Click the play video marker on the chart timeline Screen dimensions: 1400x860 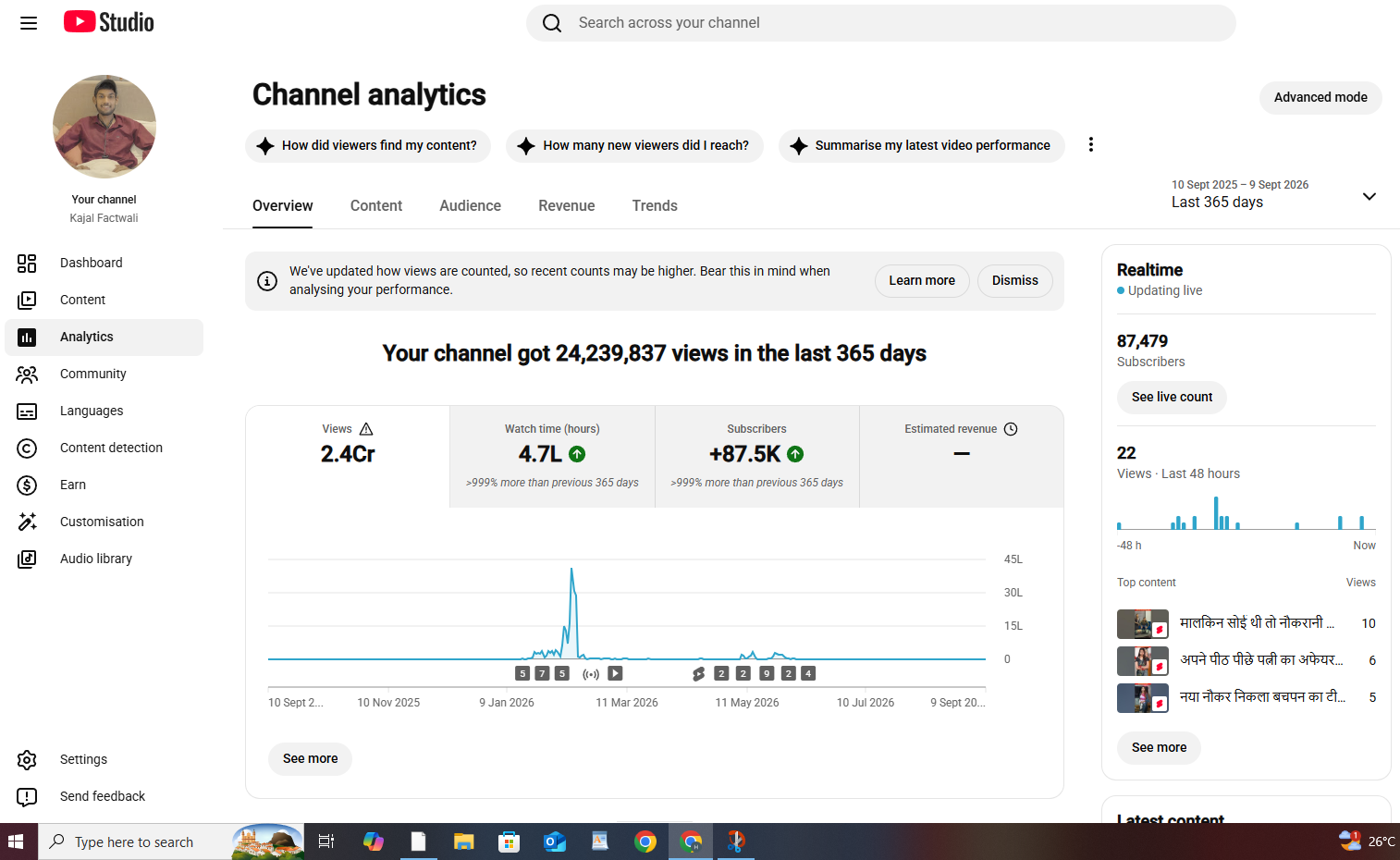[616, 673]
